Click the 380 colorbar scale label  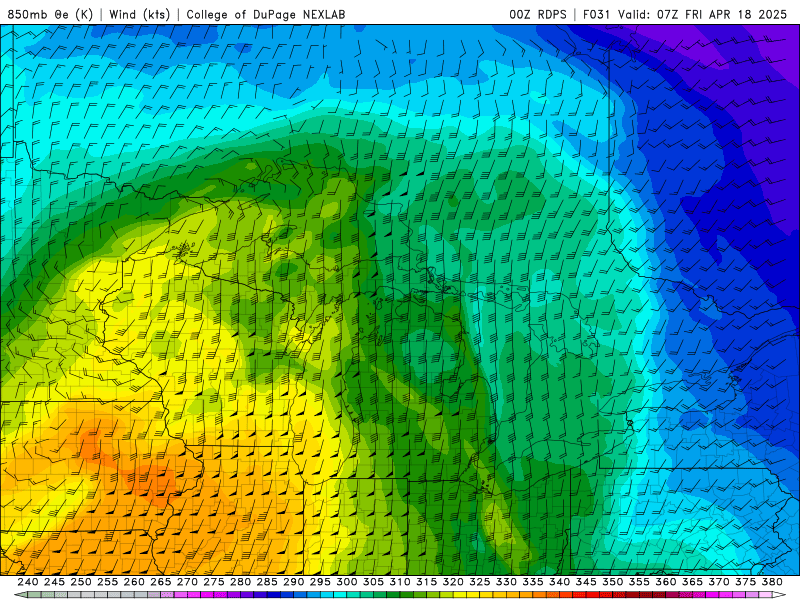click(772, 582)
